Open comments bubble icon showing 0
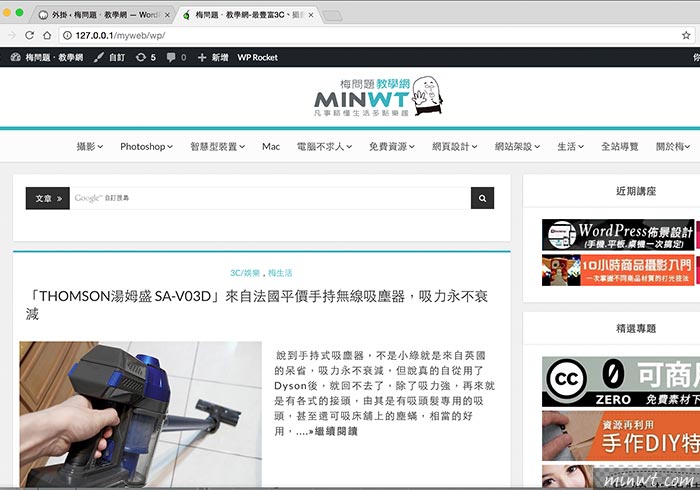This screenshot has height=490, width=700. (171, 57)
